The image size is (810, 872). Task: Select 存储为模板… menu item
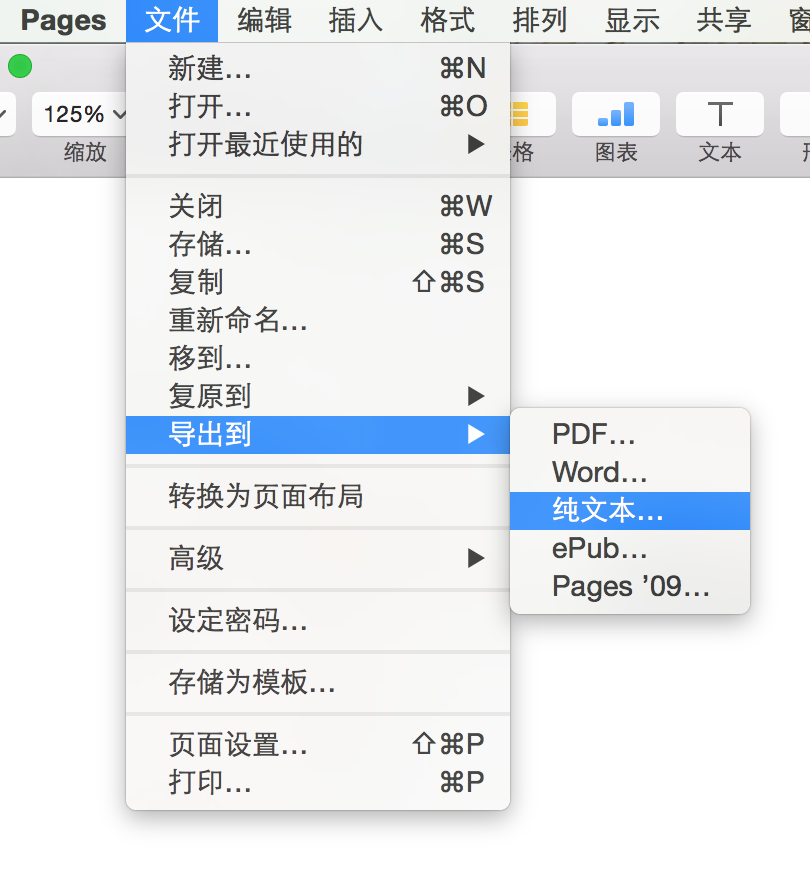[318, 682]
